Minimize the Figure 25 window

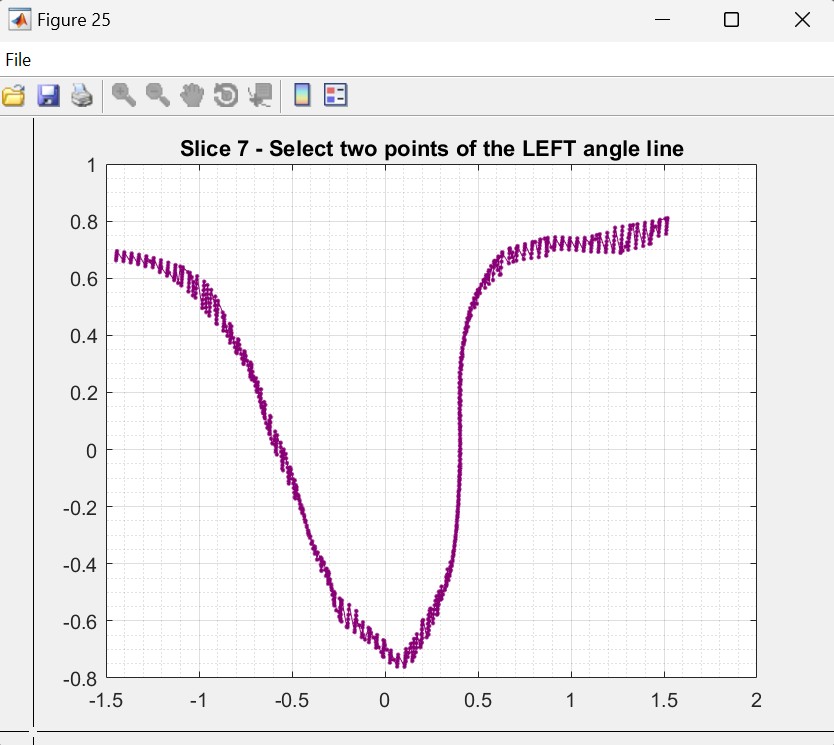pyautogui.click(x=661, y=20)
